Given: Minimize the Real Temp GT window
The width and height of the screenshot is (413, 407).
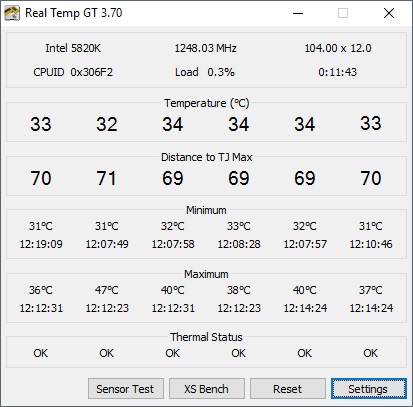Looking at the screenshot, I should [298, 13].
